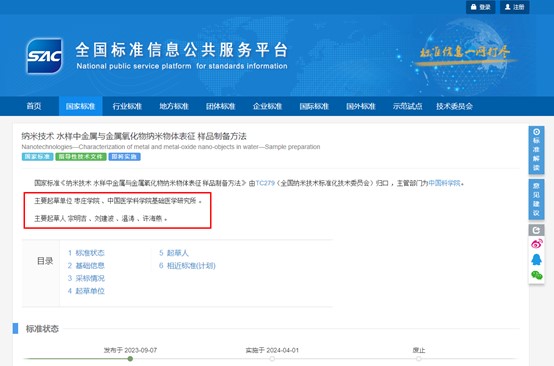This screenshot has width=554, height=366.
Task: Select 团体标准 in the nav bar
Action: (220, 106)
